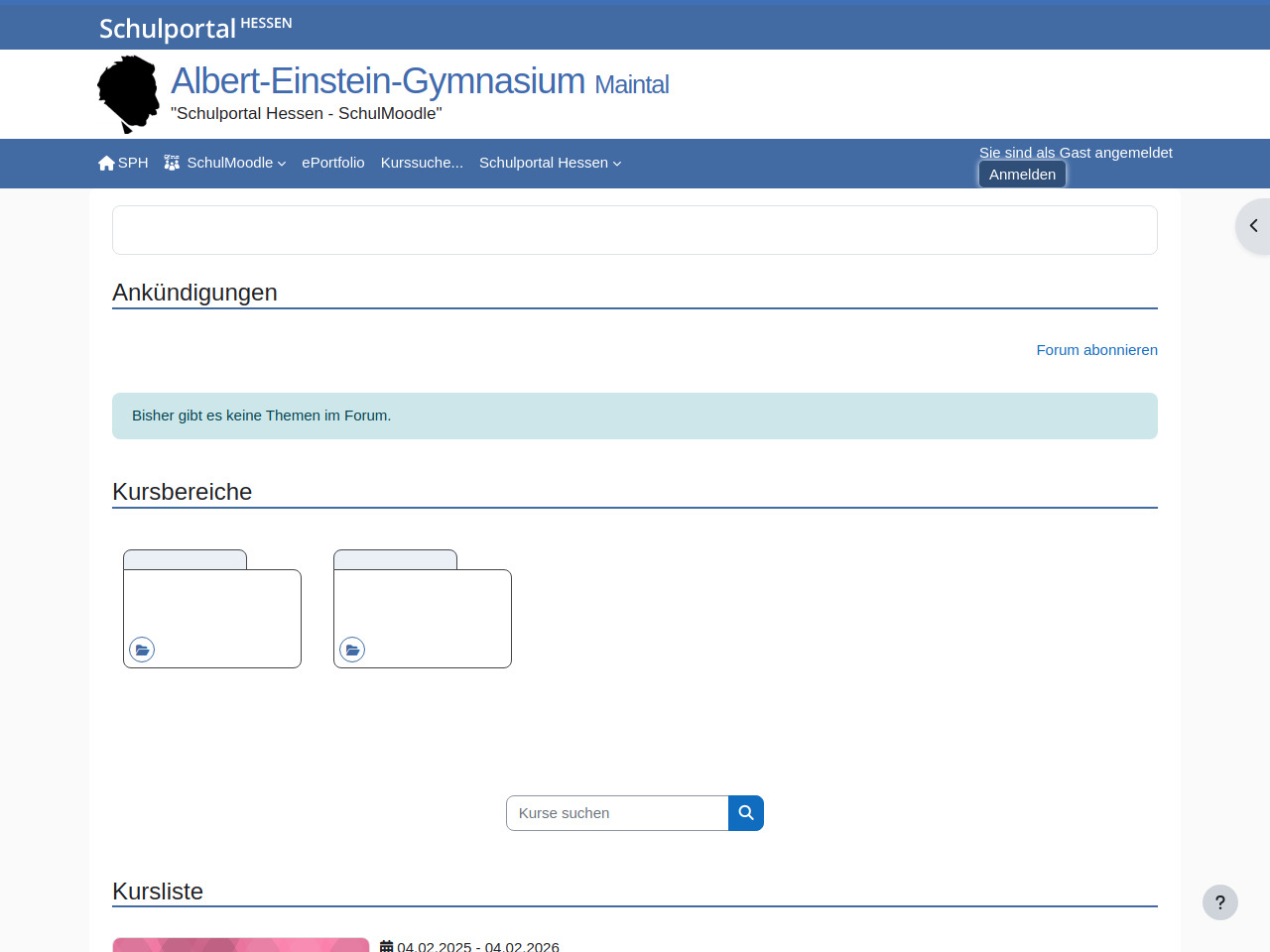The height and width of the screenshot is (952, 1270).
Task: Click the SchulMoodle people icon in navbar
Action: click(x=172, y=163)
